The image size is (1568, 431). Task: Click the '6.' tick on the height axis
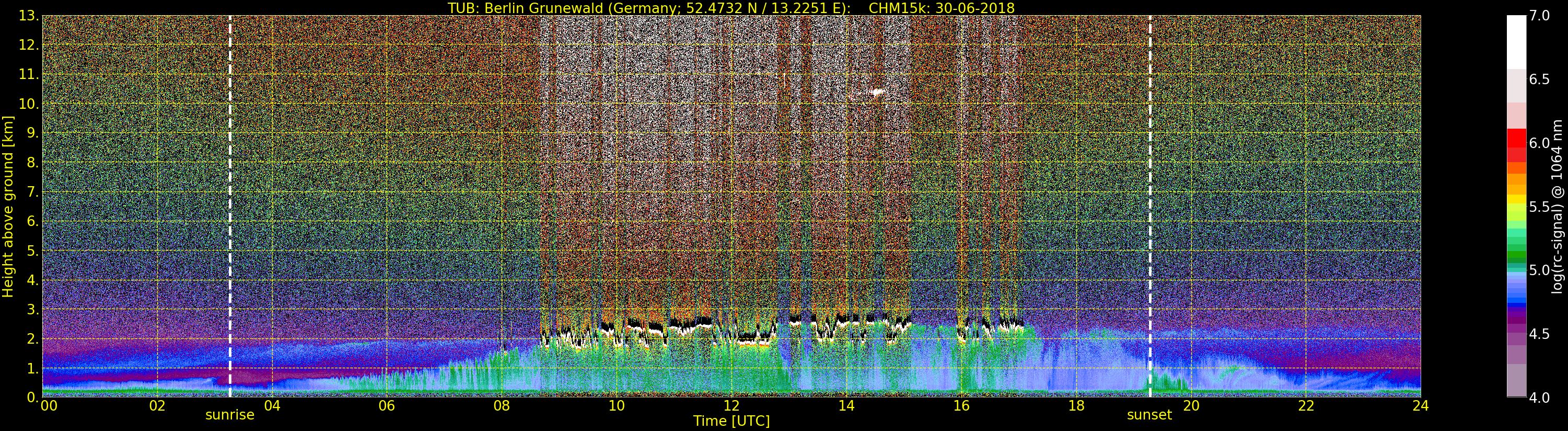[x=33, y=221]
